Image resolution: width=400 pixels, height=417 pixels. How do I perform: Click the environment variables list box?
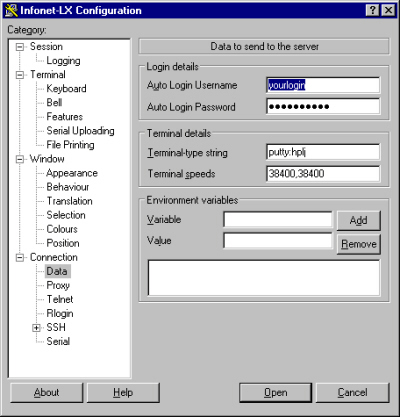[x=264, y=278]
